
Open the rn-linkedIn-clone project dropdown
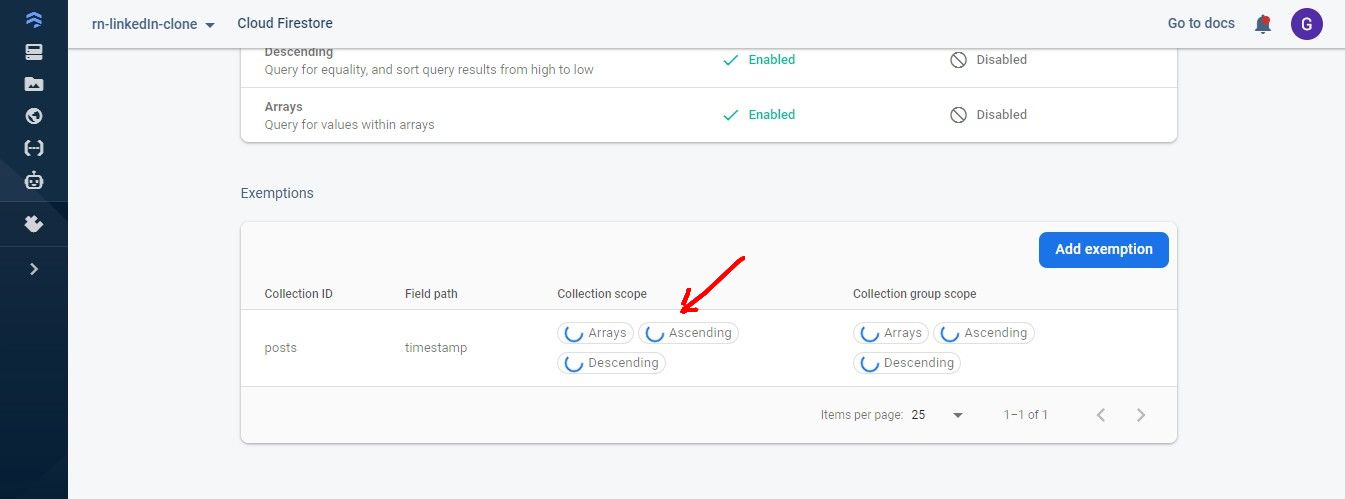(x=153, y=24)
